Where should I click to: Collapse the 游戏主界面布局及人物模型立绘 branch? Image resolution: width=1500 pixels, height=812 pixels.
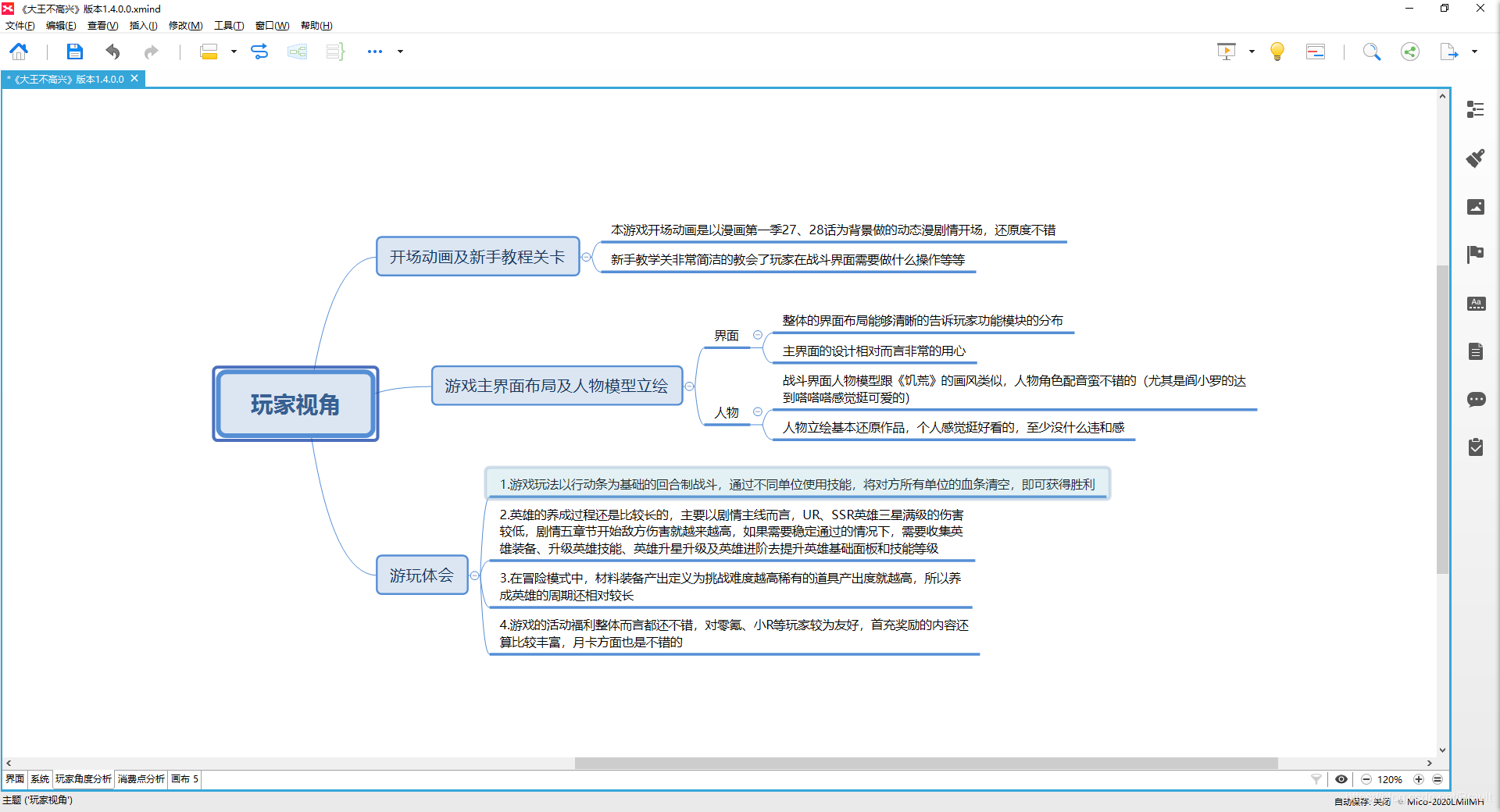689,386
